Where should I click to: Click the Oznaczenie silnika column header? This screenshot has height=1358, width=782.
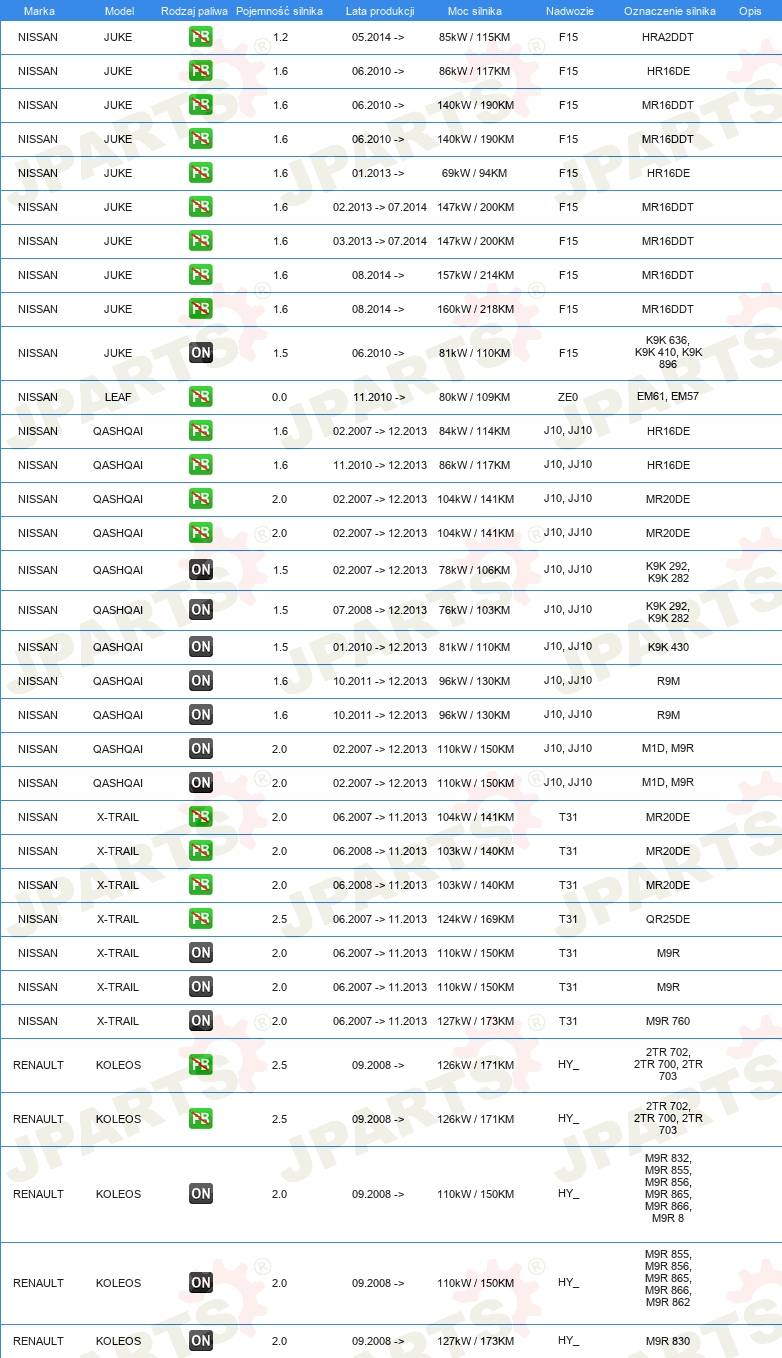(669, 11)
